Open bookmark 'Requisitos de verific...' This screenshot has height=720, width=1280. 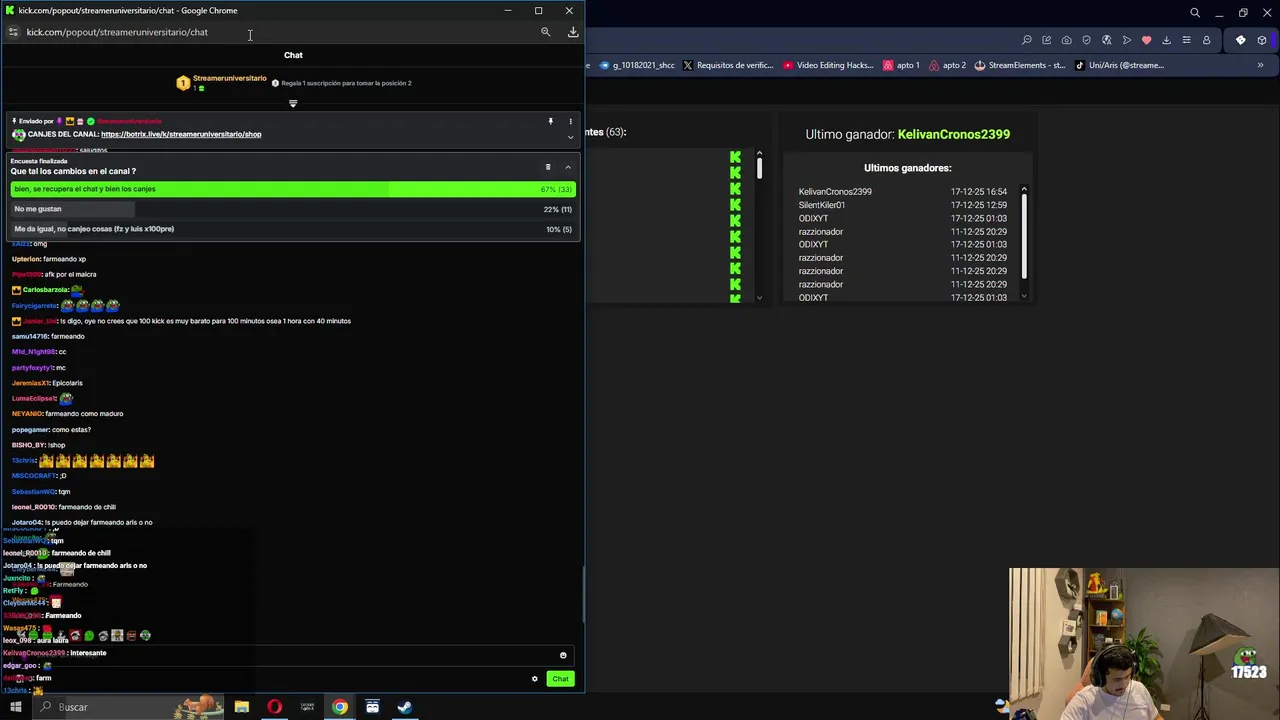click(727, 65)
